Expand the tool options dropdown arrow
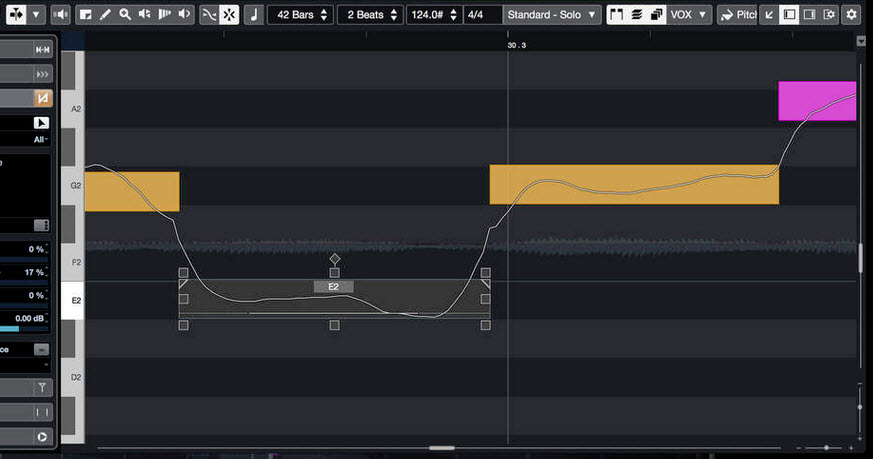 pyautogui.click(x=37, y=15)
